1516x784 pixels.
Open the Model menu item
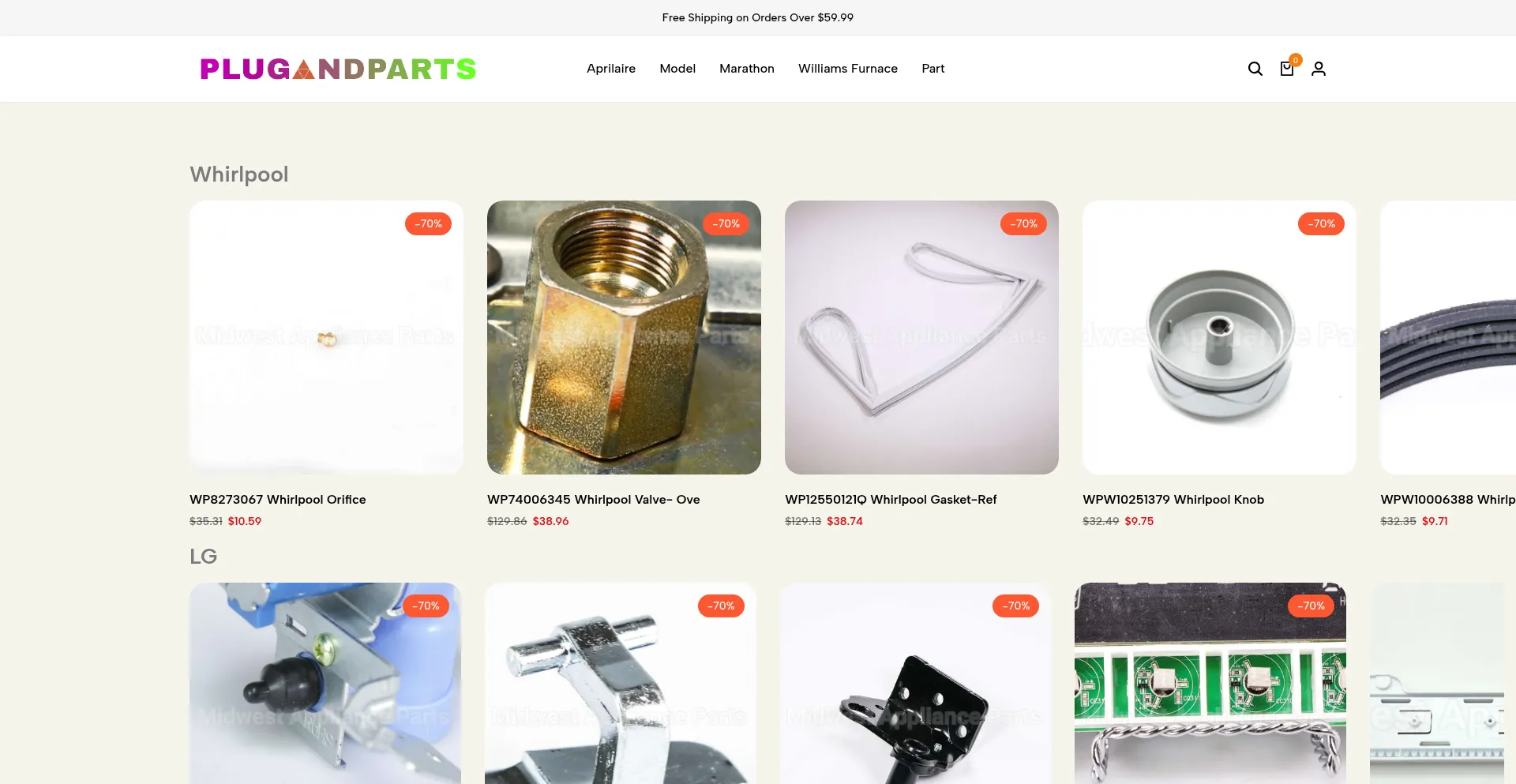point(677,69)
